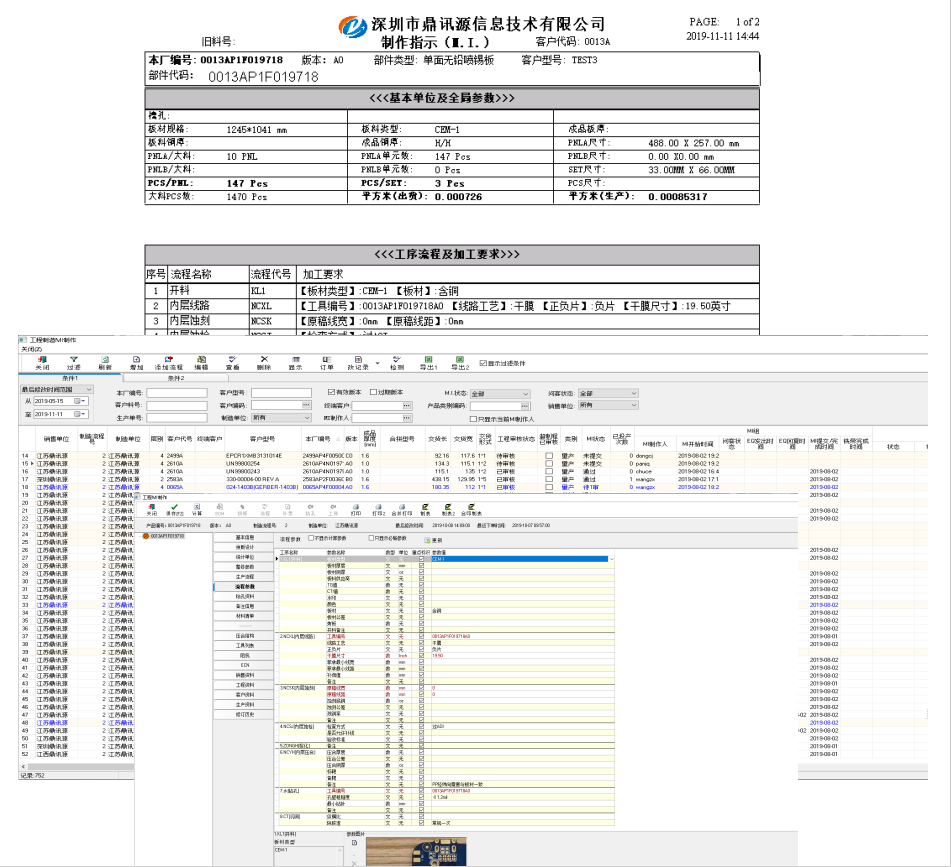This screenshot has height=867, width=951.
Task: Toggle 重点标识 checkbox for 板材厚度 parameter
Action: point(422,566)
